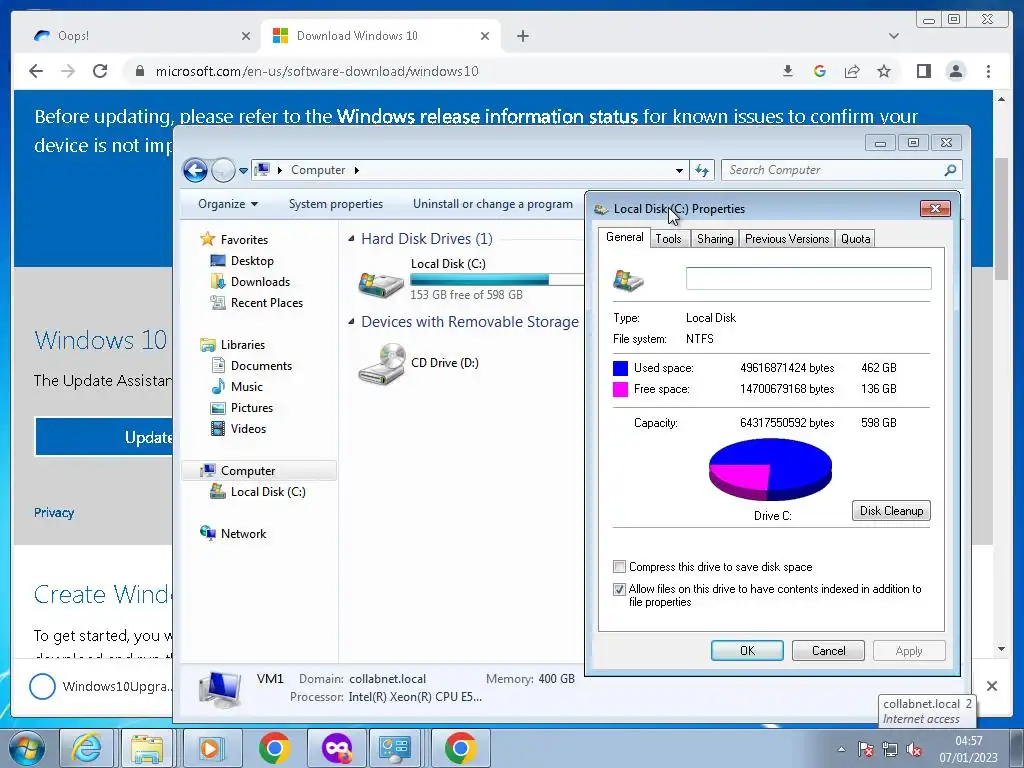Go back in the Explorer window
This screenshot has height=768, width=1024.
pos(195,170)
